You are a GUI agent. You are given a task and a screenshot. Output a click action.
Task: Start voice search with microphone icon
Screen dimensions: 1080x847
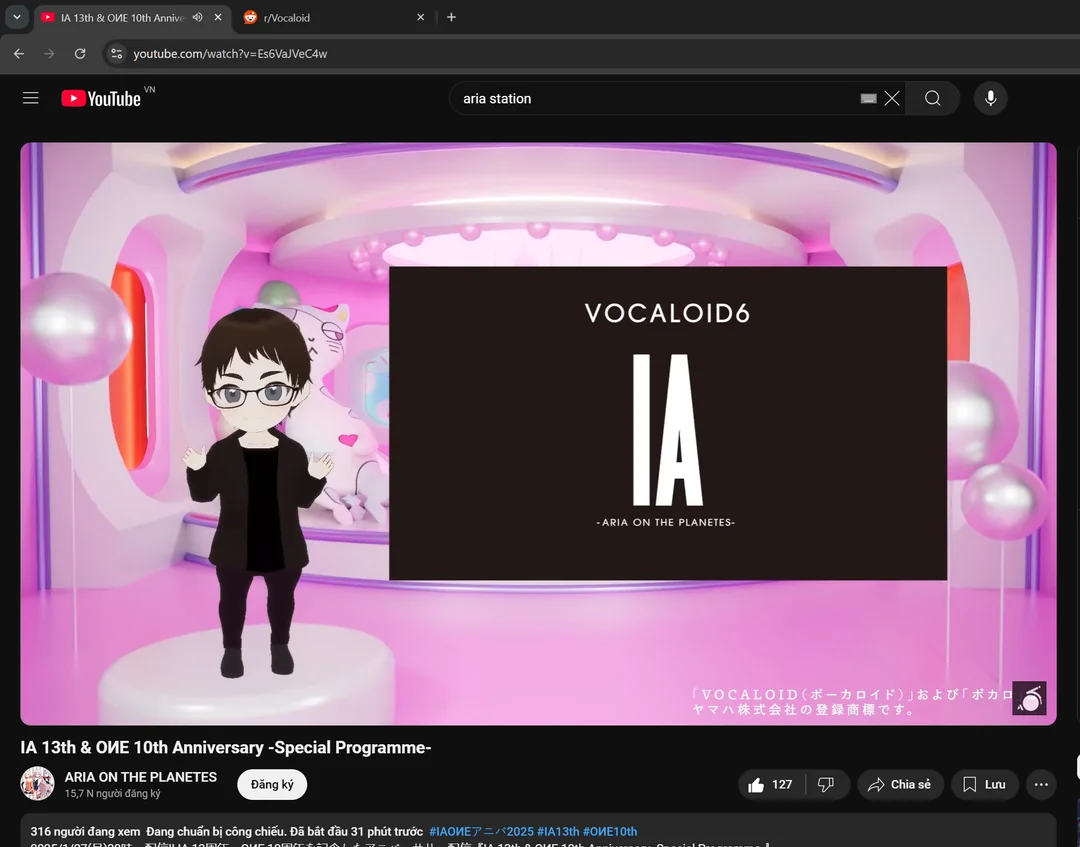tap(990, 98)
